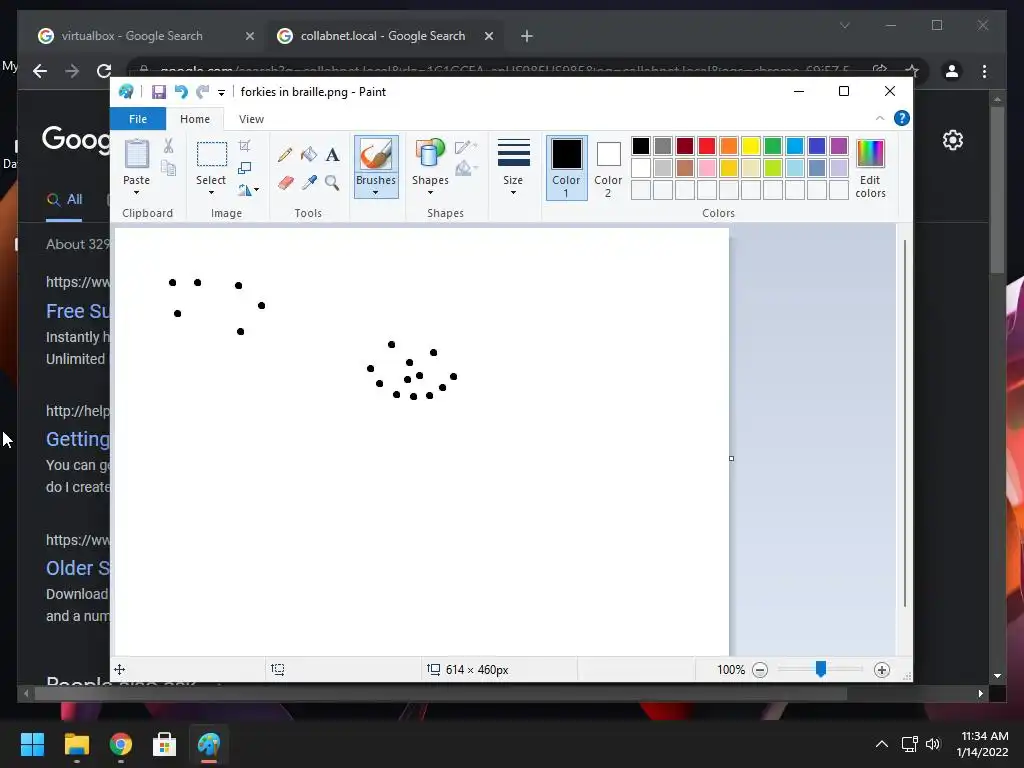The image size is (1024, 768).
Task: Click the Brushes tool icon
Action: 376,154
